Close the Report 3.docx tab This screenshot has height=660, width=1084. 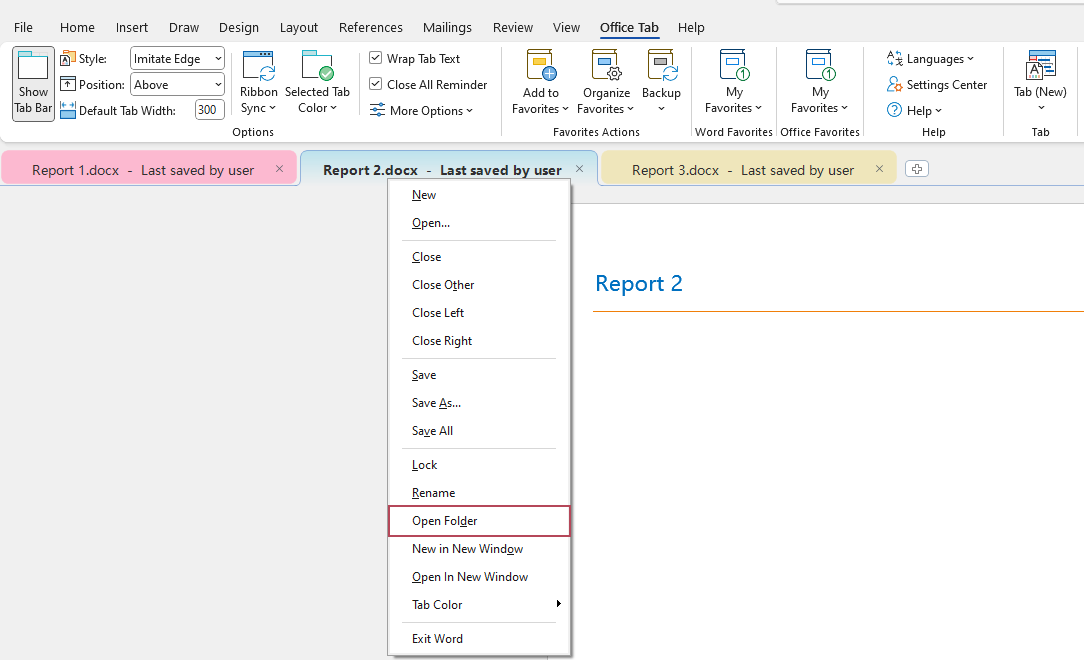880,169
